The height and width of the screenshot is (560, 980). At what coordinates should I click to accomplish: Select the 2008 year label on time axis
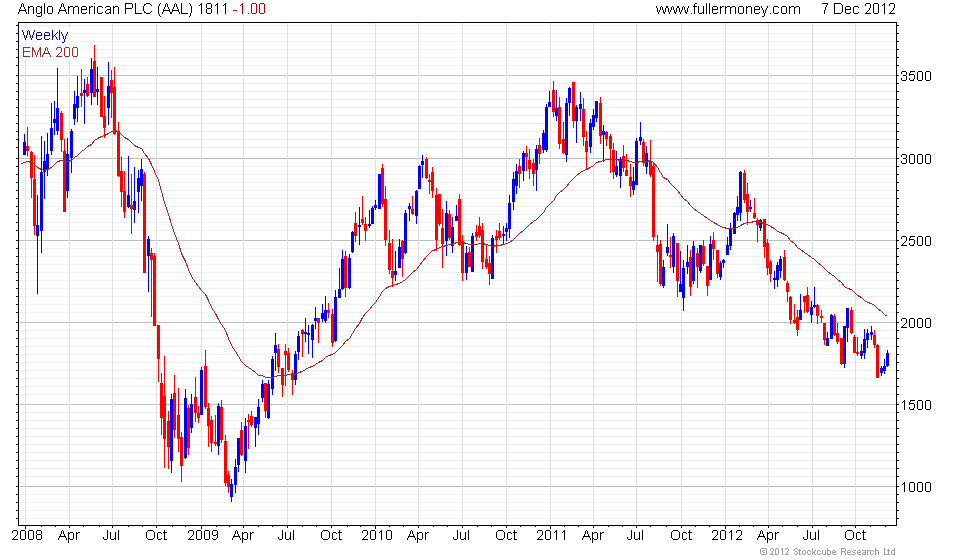click(28, 536)
